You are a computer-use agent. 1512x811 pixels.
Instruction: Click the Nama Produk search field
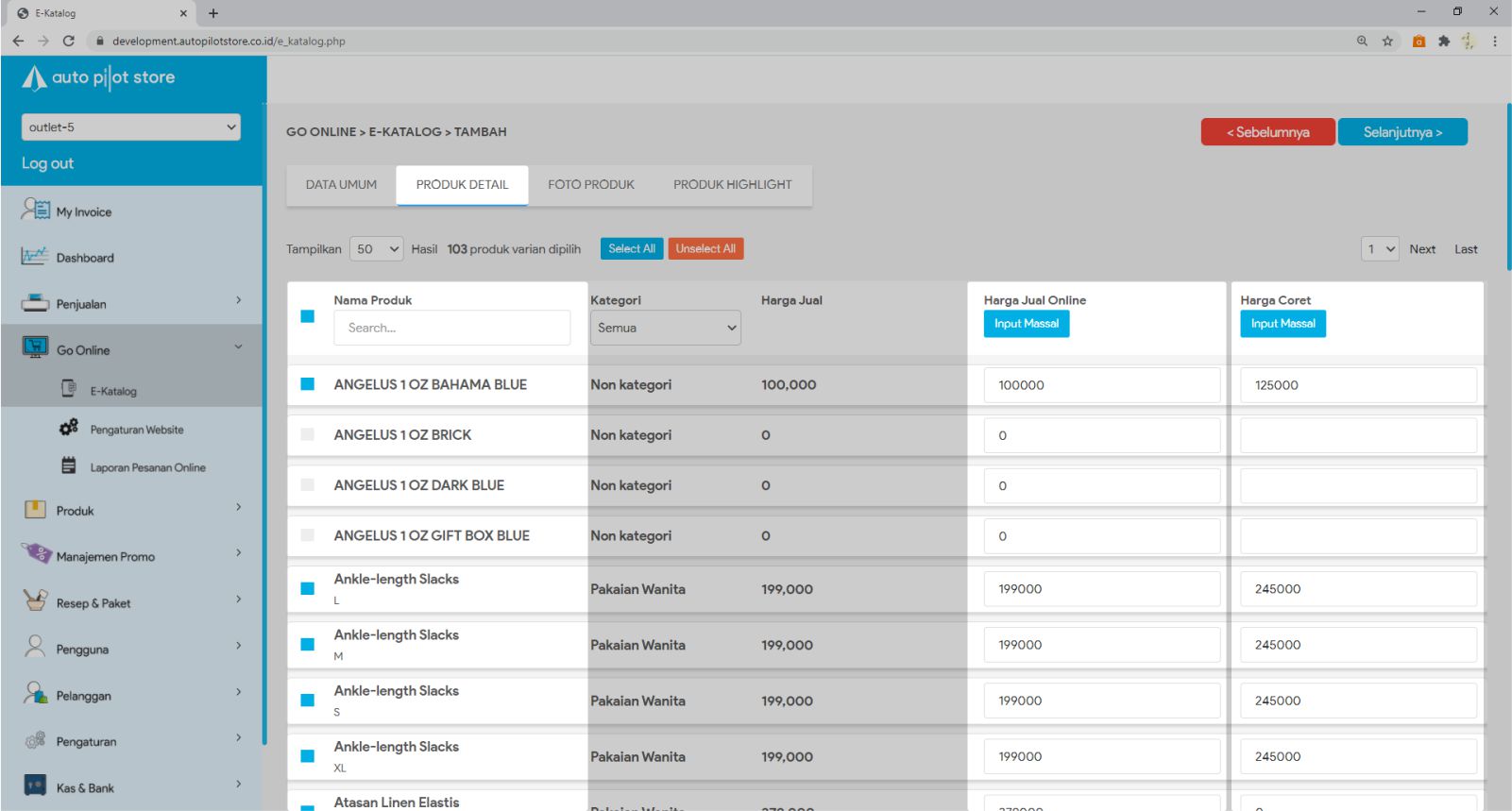coord(451,328)
